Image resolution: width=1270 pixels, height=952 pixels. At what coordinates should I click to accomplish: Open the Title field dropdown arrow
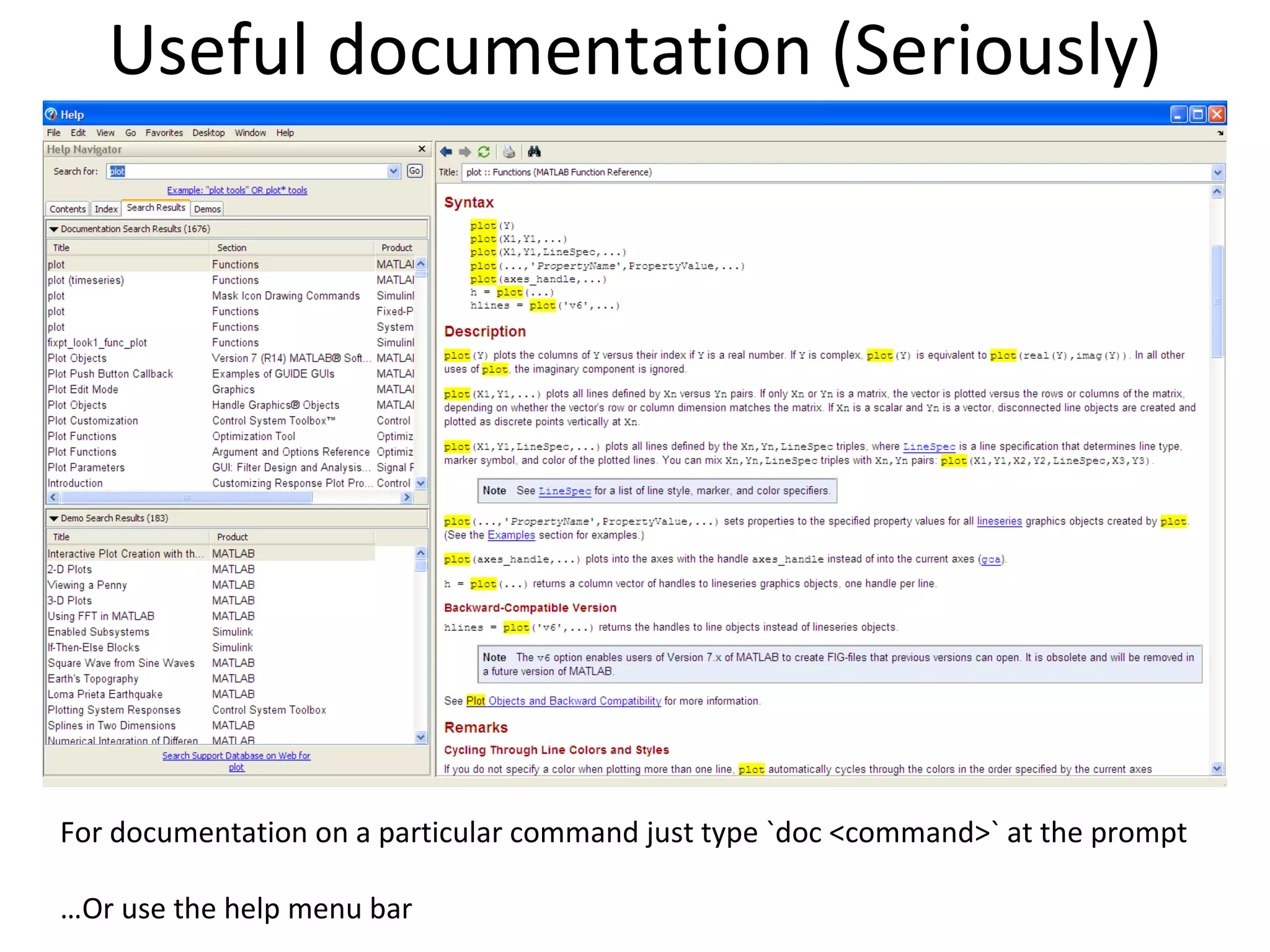point(1217,173)
